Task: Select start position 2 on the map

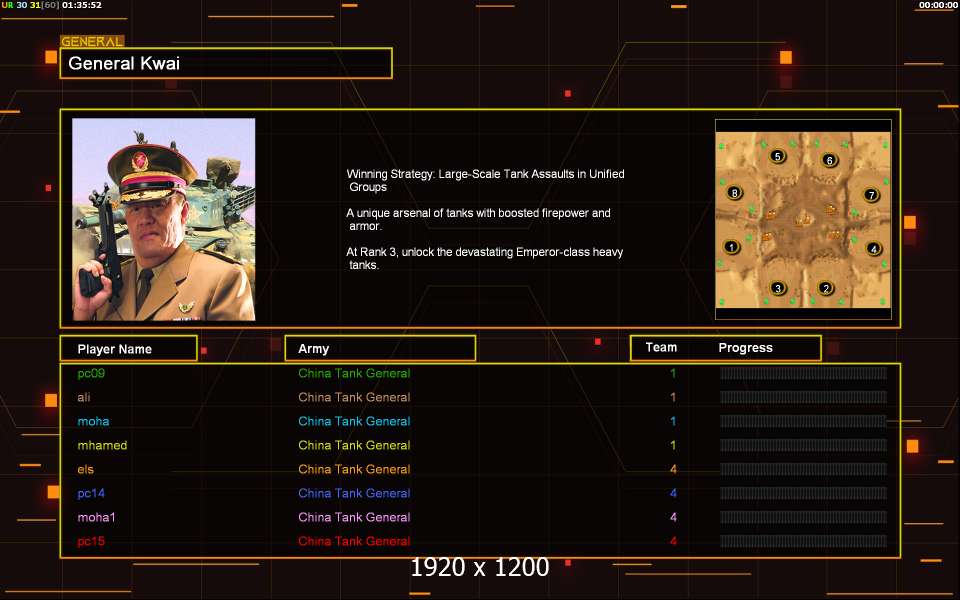Action: (x=826, y=288)
